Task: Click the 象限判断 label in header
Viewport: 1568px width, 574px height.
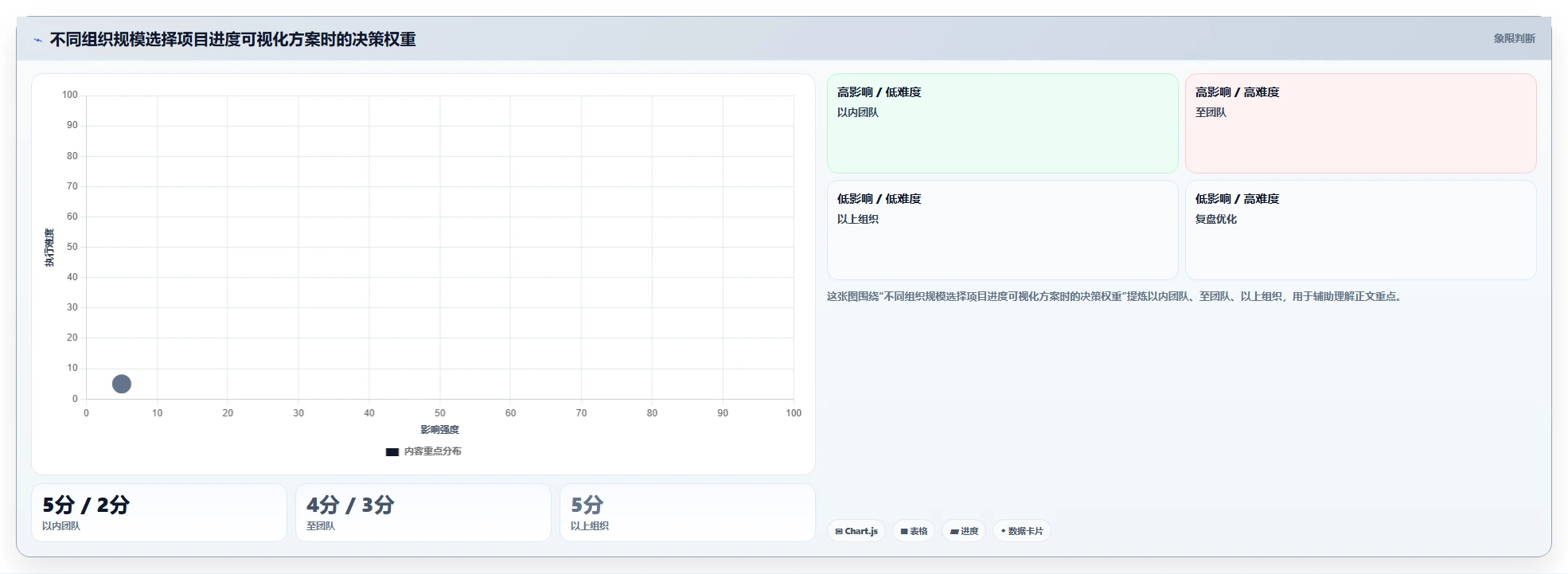Action: [1514, 38]
